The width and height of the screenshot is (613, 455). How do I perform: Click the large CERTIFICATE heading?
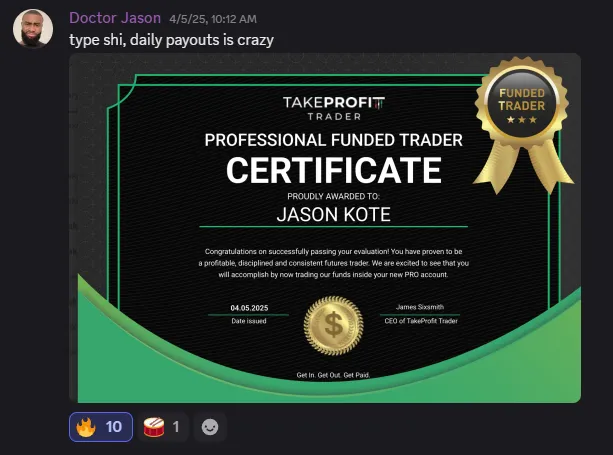click(333, 170)
